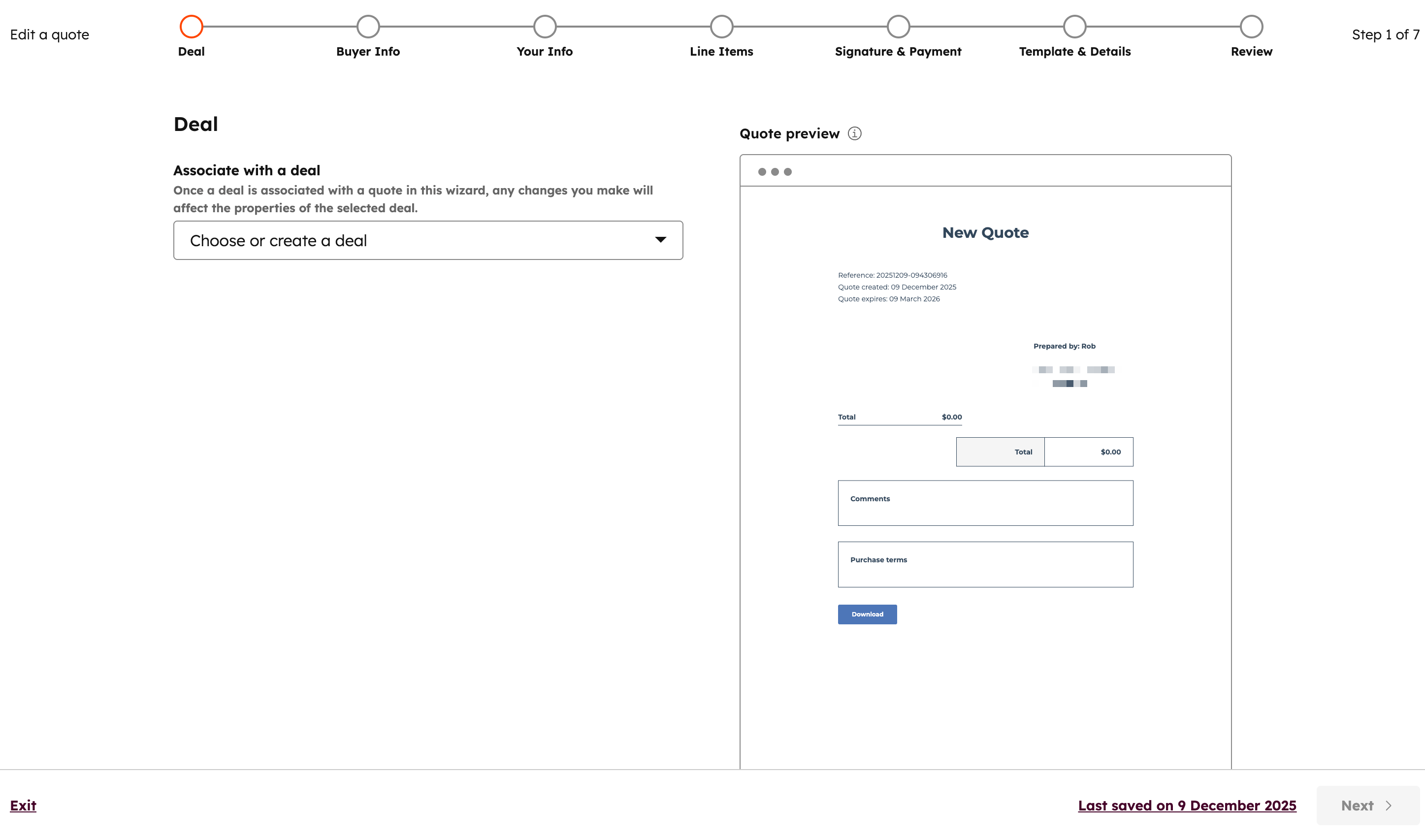Image resolution: width=1425 pixels, height=840 pixels.
Task: Exit the quote wizard
Action: (23, 805)
